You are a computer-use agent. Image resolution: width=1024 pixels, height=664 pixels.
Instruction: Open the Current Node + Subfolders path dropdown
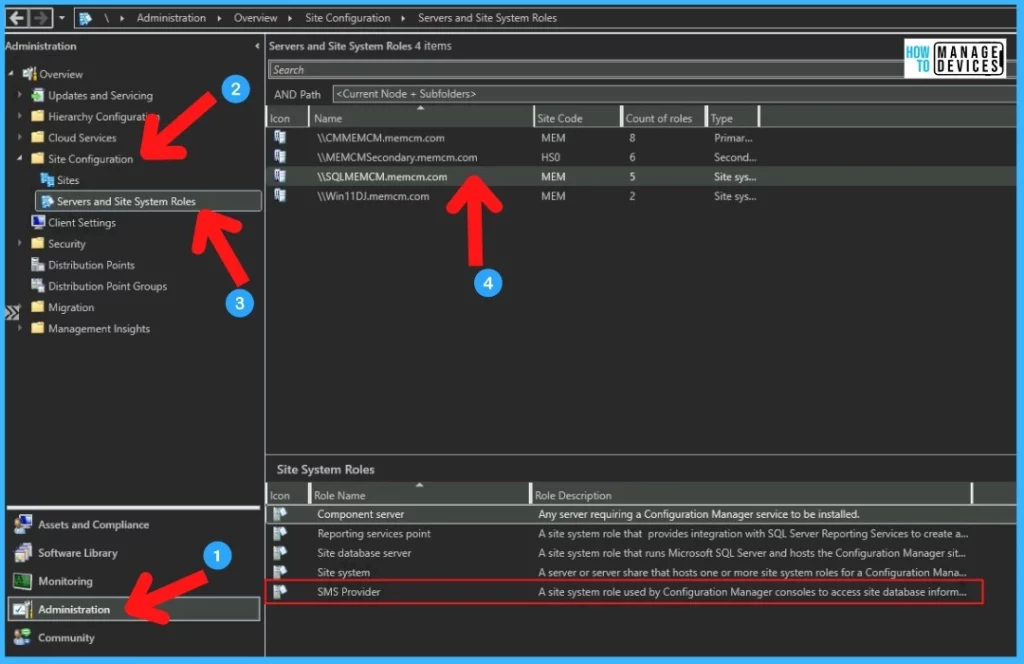[674, 94]
